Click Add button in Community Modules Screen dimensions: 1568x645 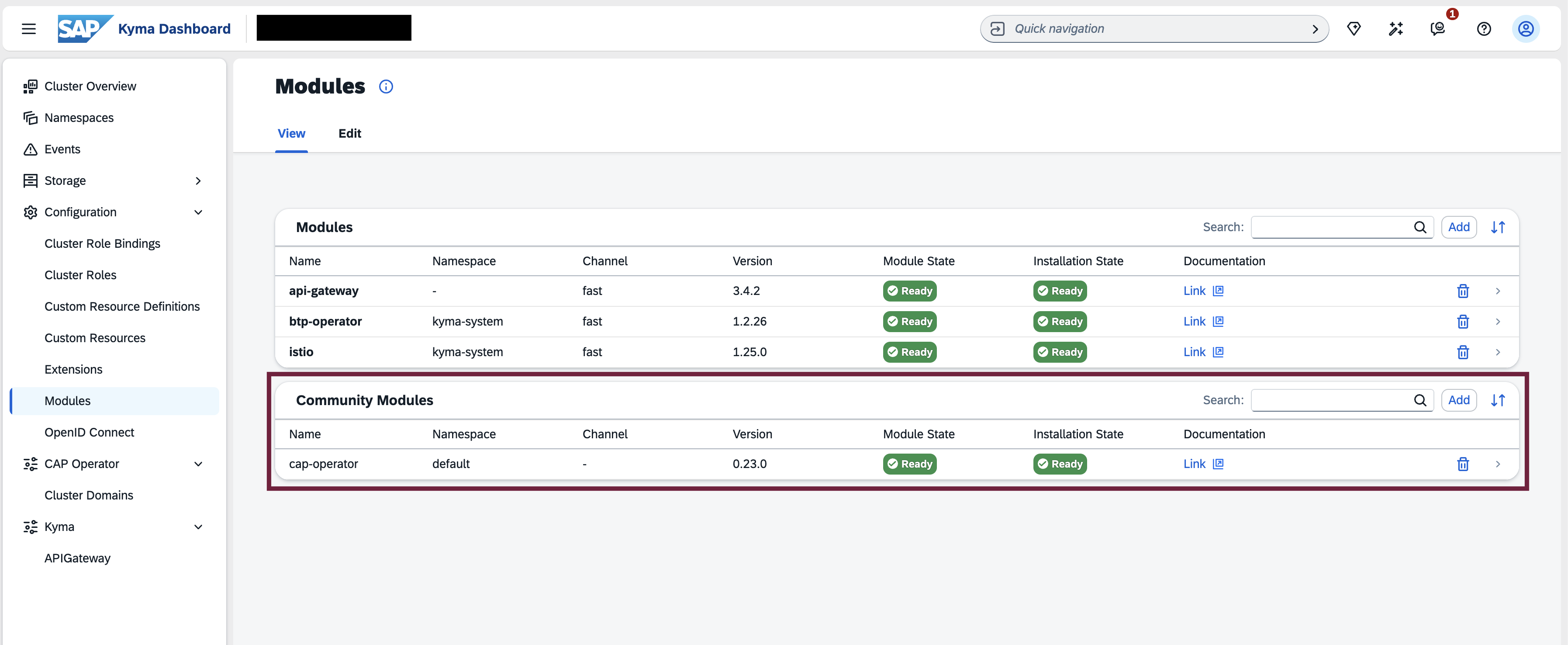[x=1458, y=400]
